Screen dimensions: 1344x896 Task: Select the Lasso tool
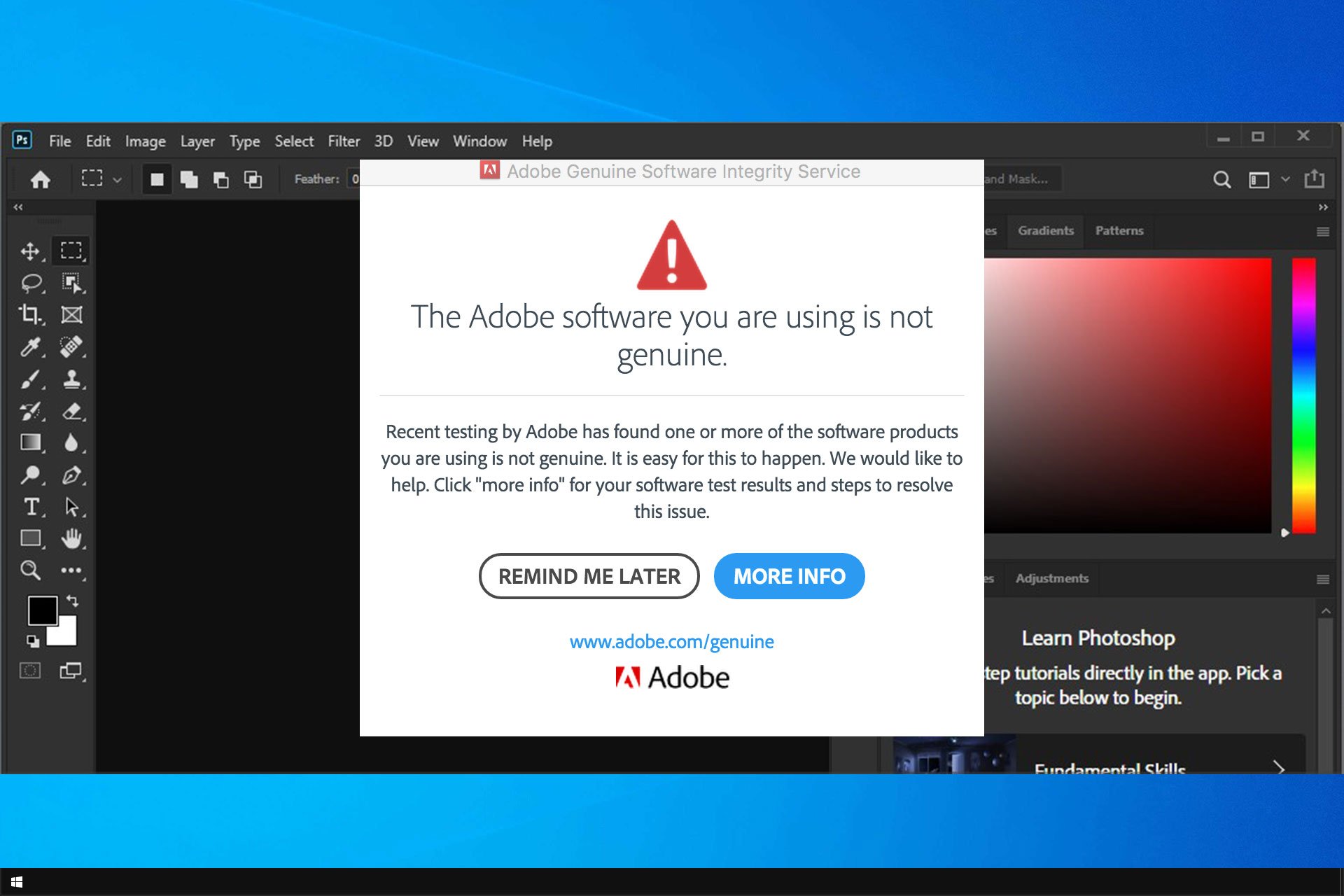[x=31, y=282]
